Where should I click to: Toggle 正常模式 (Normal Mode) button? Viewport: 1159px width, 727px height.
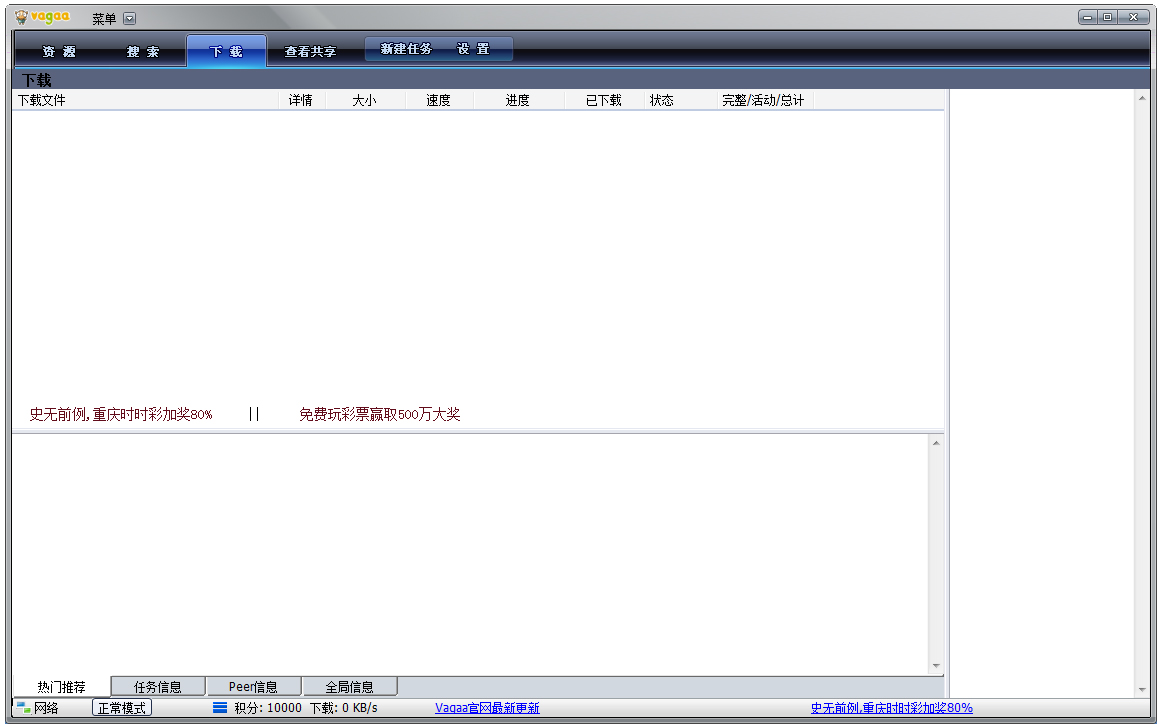pyautogui.click(x=121, y=707)
